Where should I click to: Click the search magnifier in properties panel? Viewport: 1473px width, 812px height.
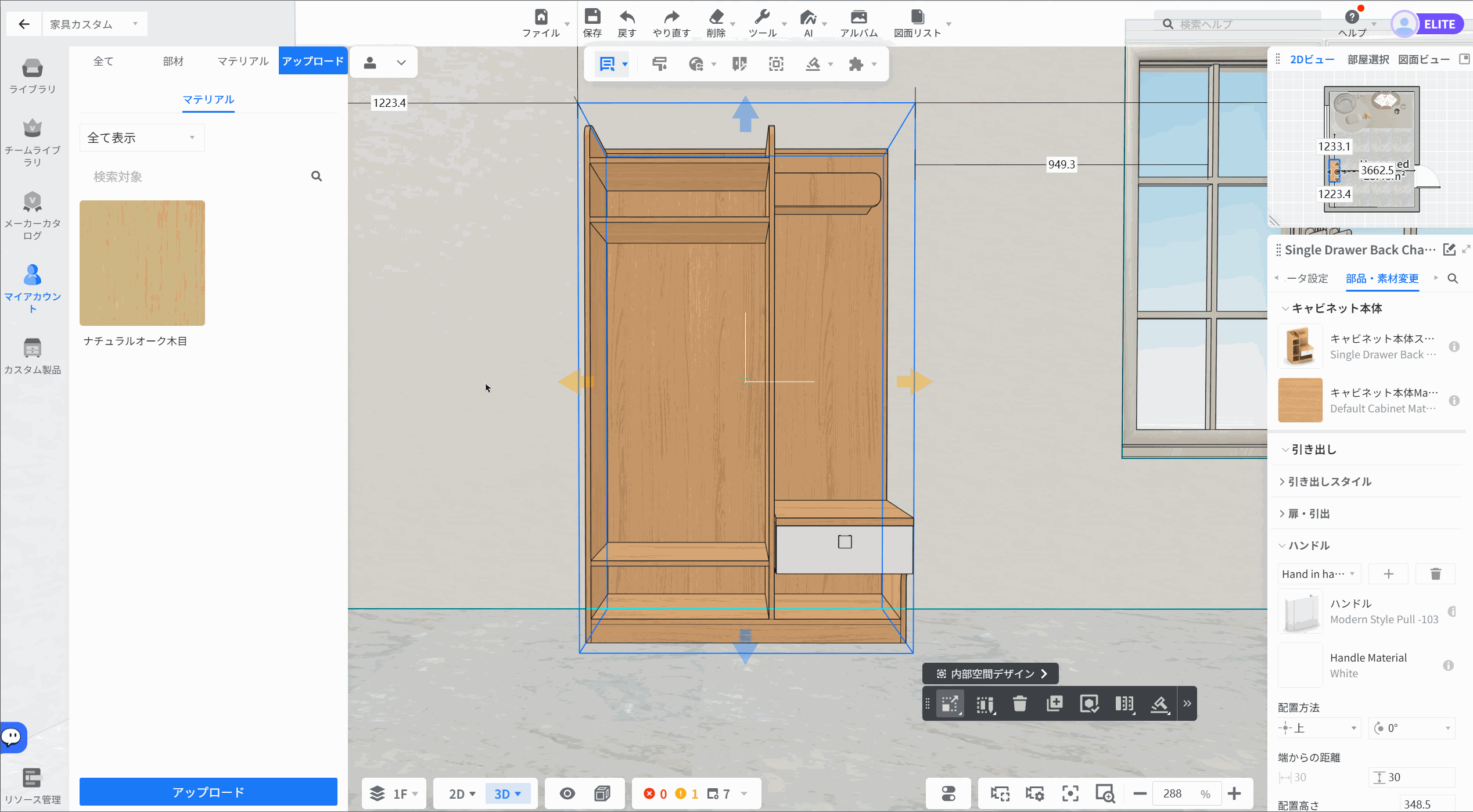pyautogui.click(x=1453, y=279)
